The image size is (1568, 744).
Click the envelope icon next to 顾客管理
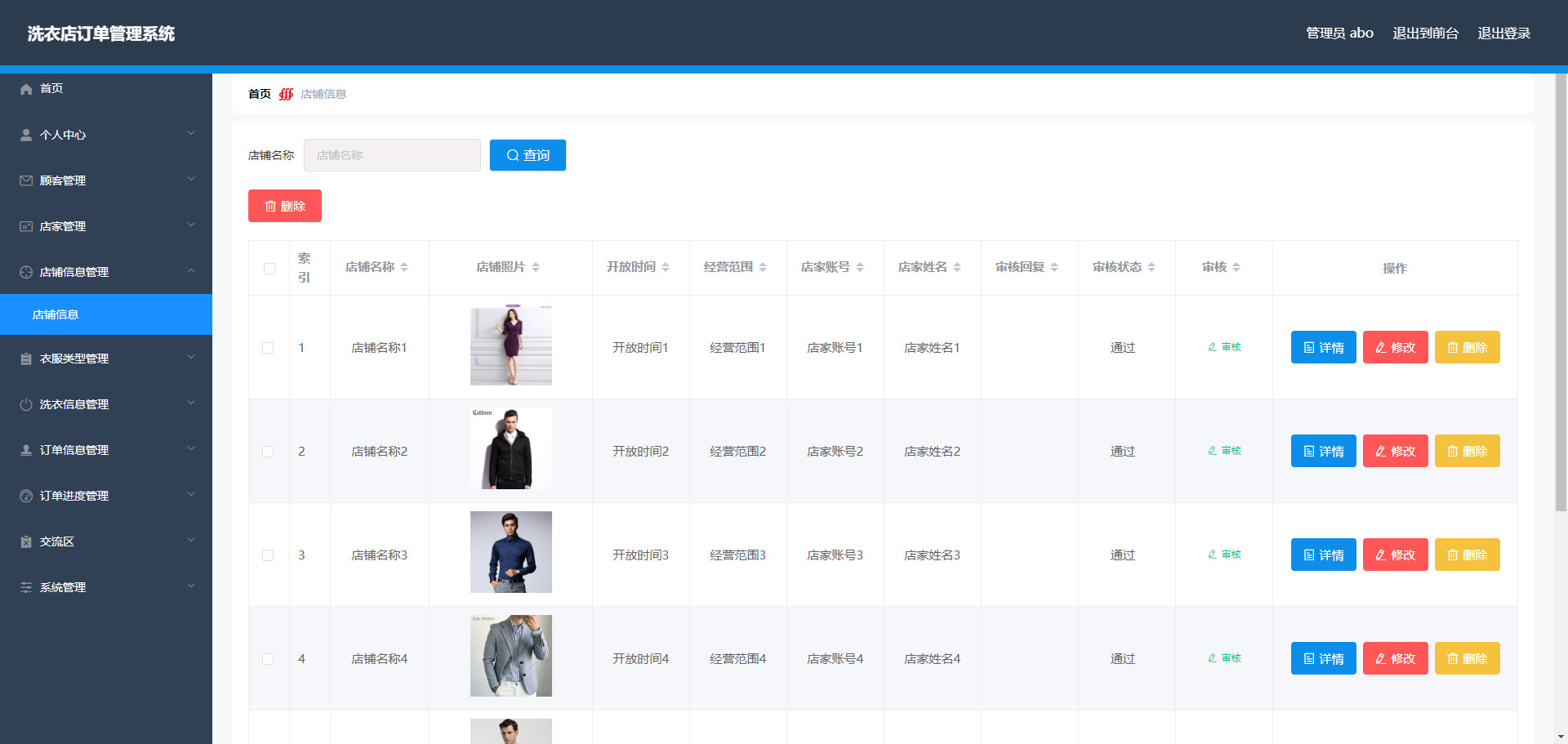pos(26,180)
